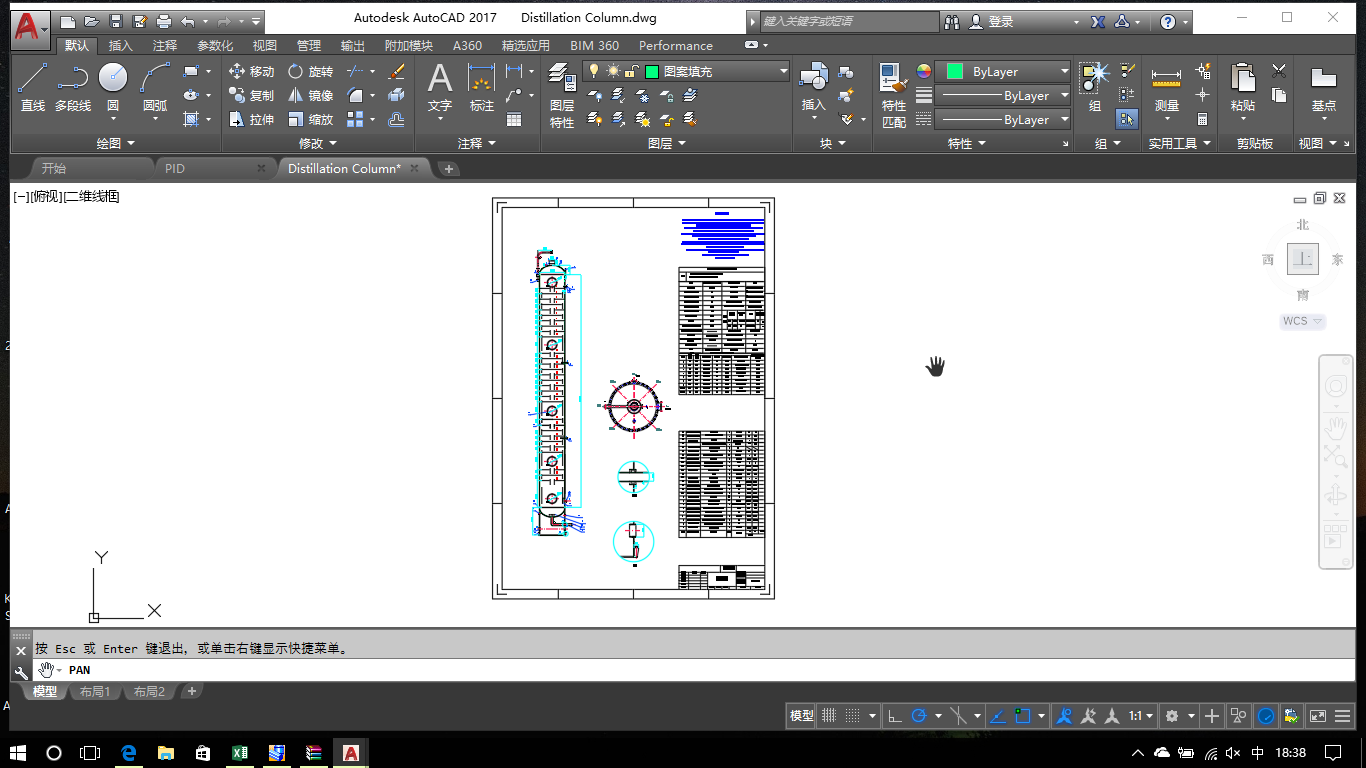Viewport: 1366px width, 768px height.
Task: Activate the Rotate (旋转) tool
Action: (x=310, y=72)
